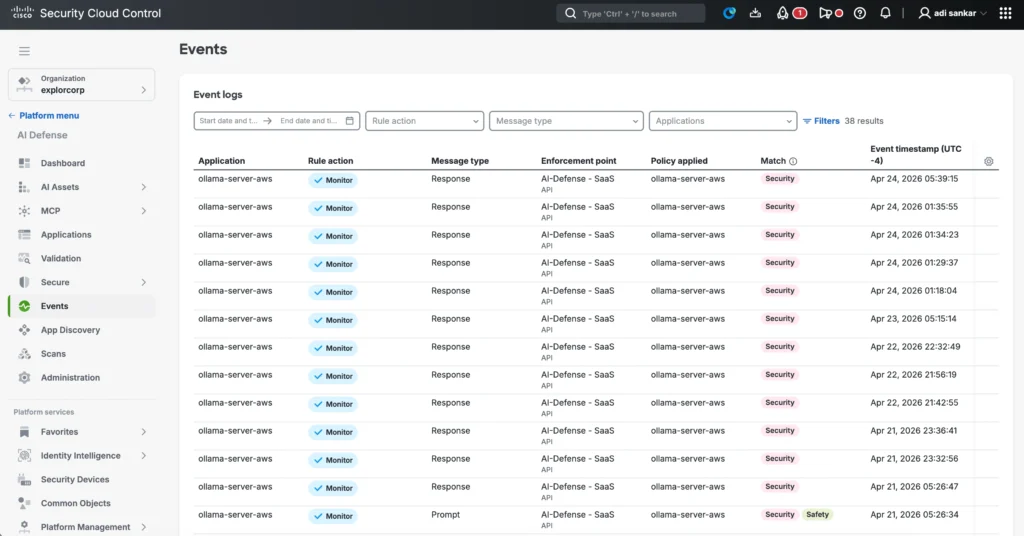Image resolution: width=1024 pixels, height=536 pixels.
Task: Click the Match info icon
Action: click(793, 161)
